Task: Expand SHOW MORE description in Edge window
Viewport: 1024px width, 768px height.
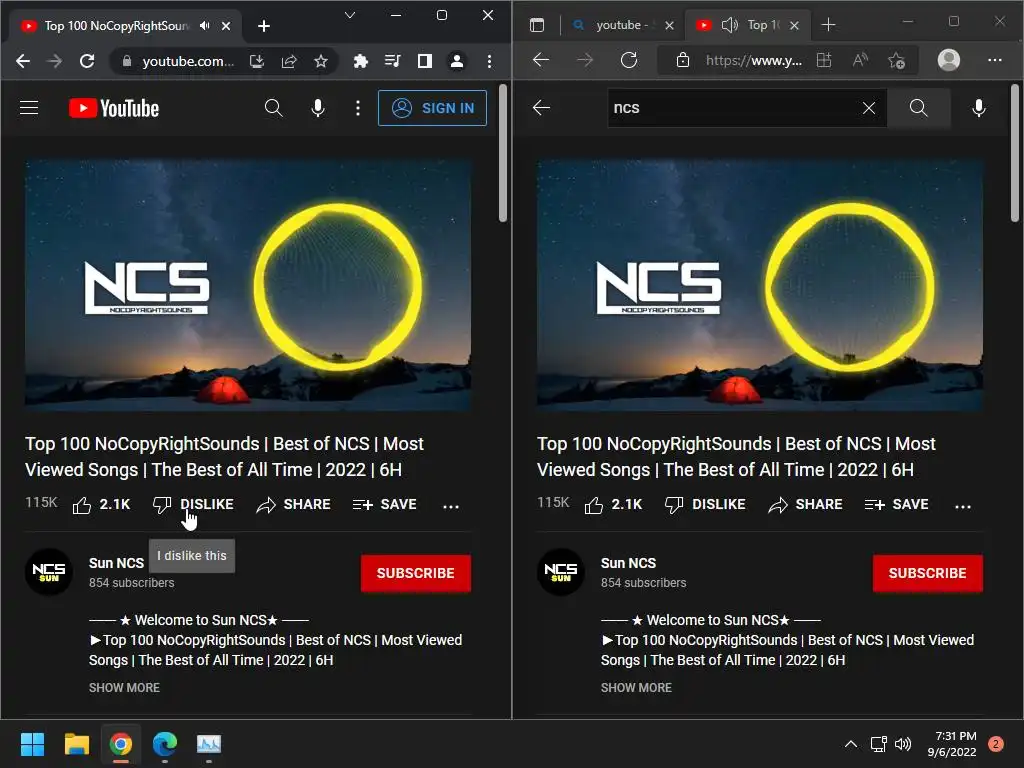Action: [x=636, y=688]
